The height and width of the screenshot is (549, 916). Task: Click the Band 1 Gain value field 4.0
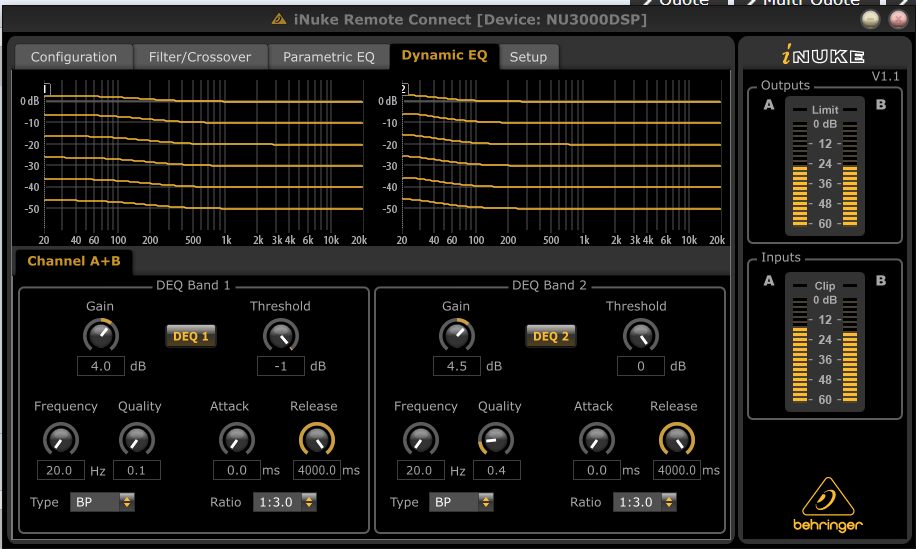pos(101,366)
